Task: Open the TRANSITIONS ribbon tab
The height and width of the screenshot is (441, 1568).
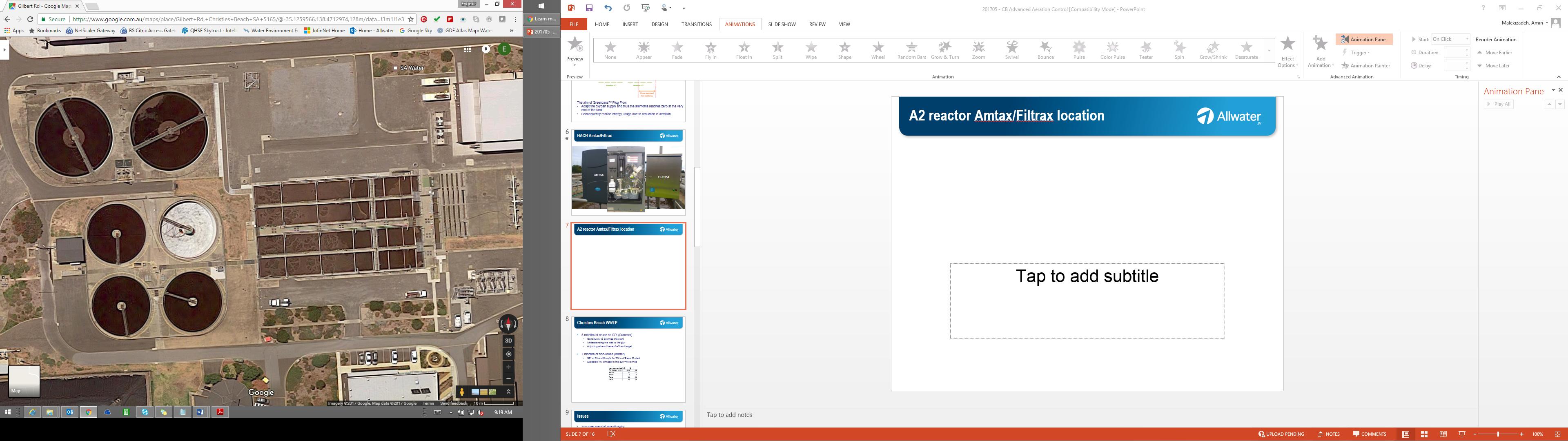Action: (696, 24)
